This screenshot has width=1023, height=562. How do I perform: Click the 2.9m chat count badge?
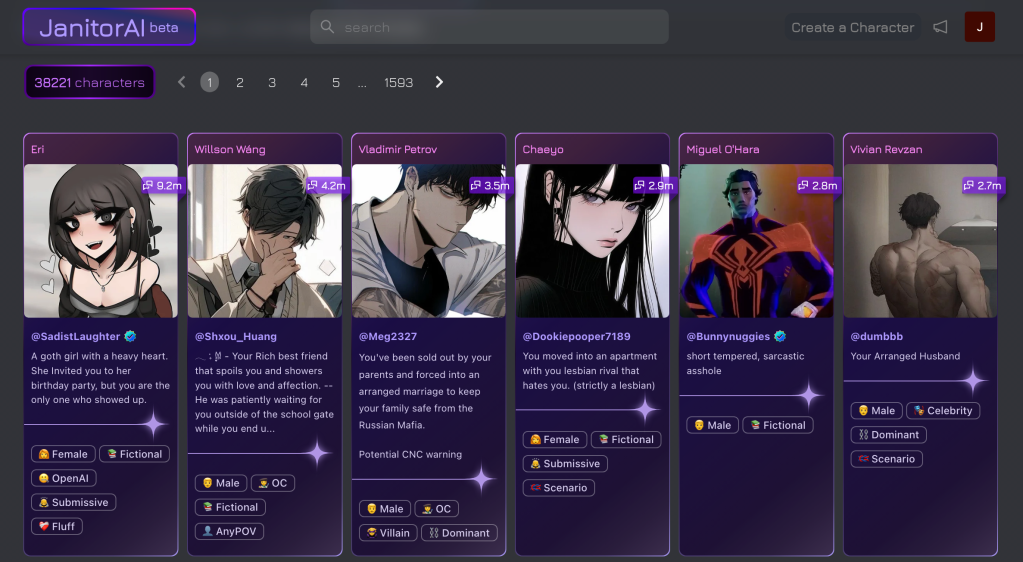tap(654, 185)
